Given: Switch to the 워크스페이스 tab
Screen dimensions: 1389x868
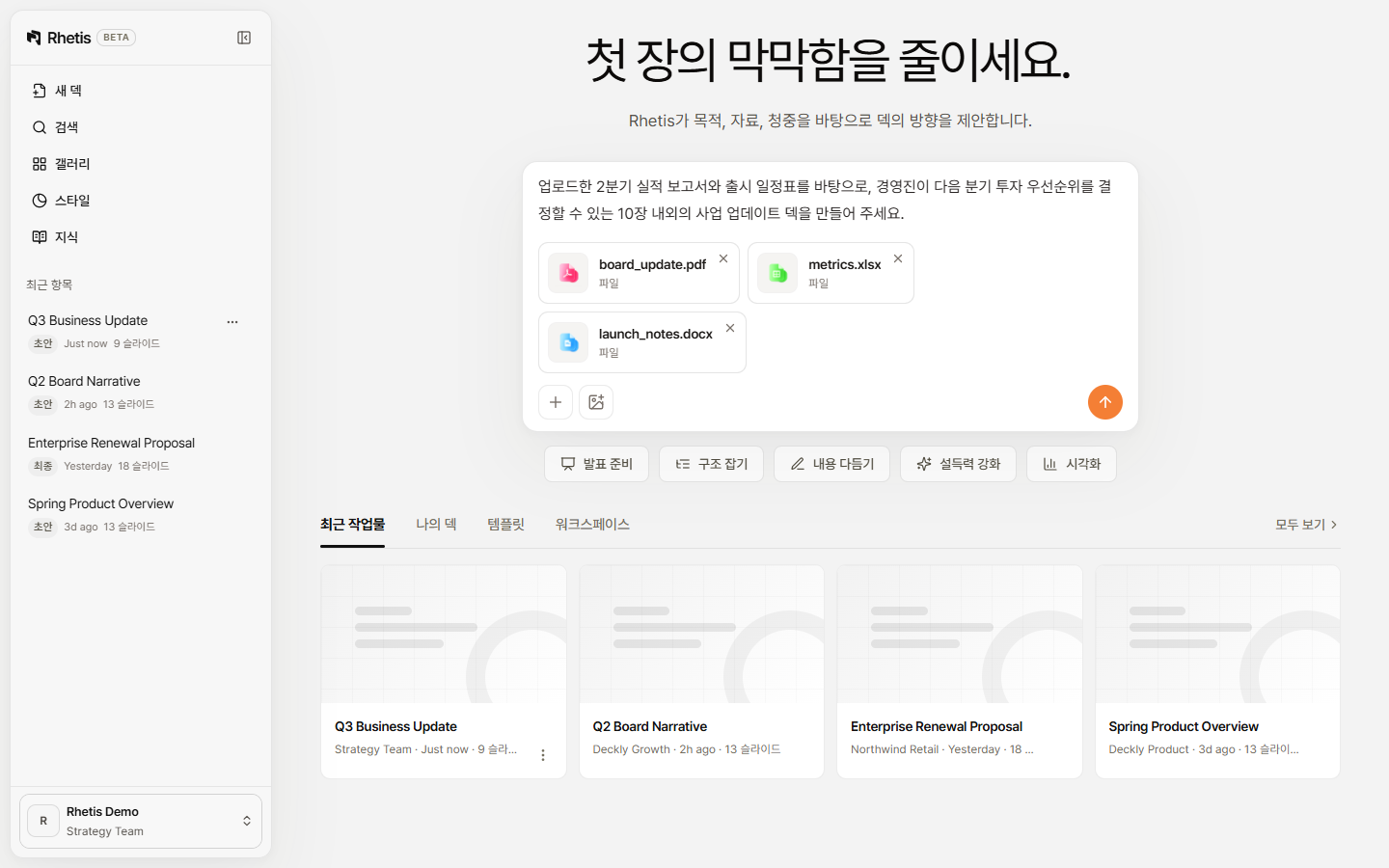Looking at the screenshot, I should (592, 525).
